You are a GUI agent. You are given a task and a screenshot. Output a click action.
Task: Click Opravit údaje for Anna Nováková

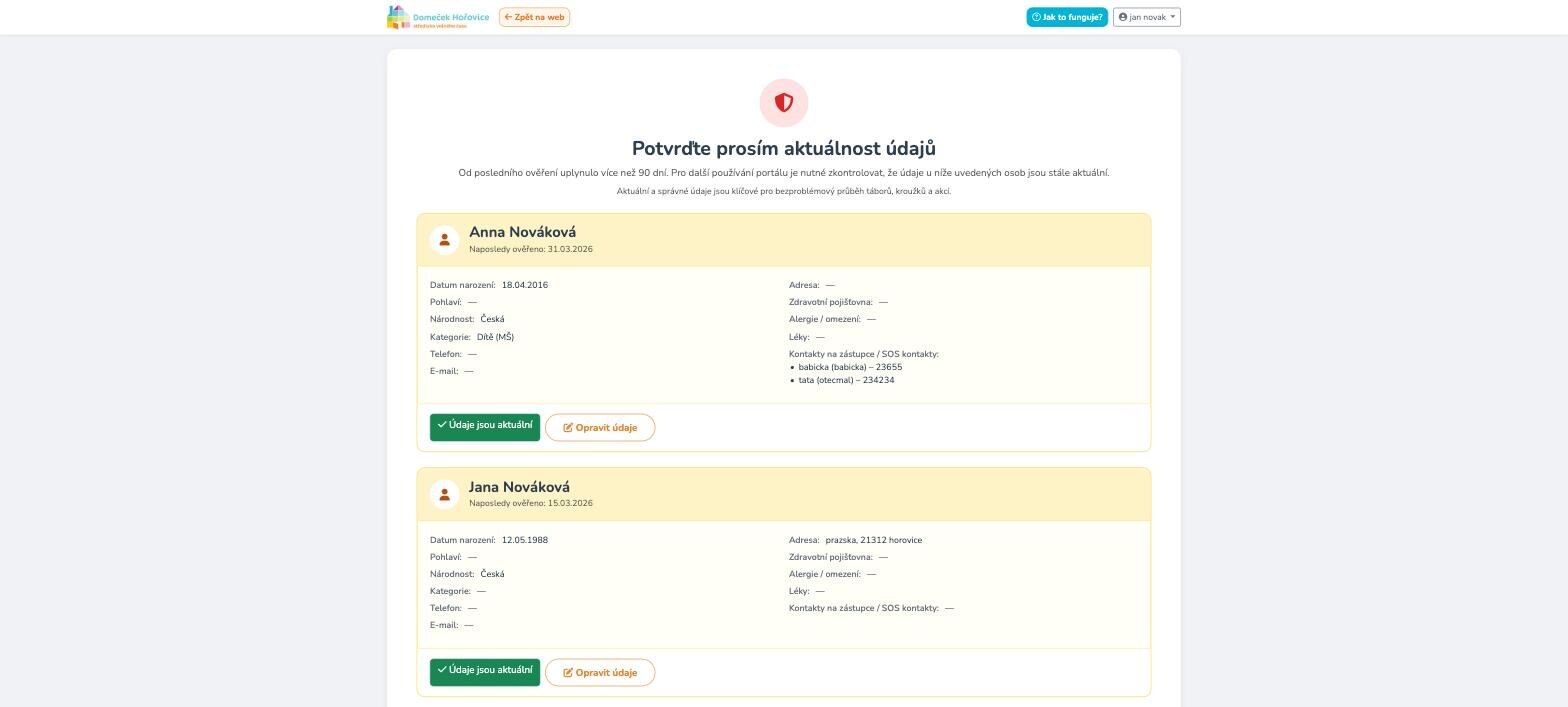click(x=600, y=428)
